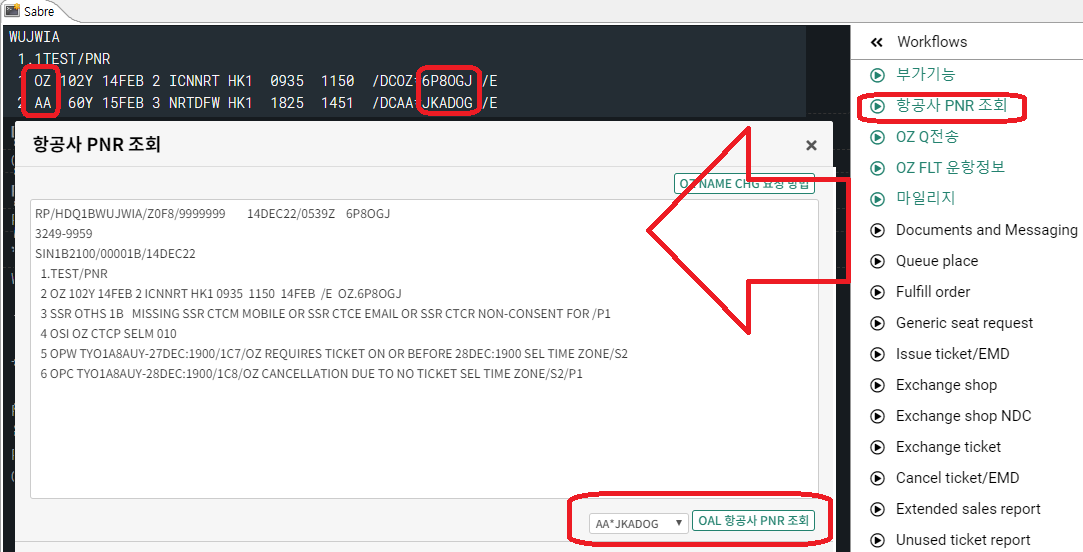Click the OZ NAME CHG 요청방법 button
The image size is (1083, 552).
pos(745,184)
